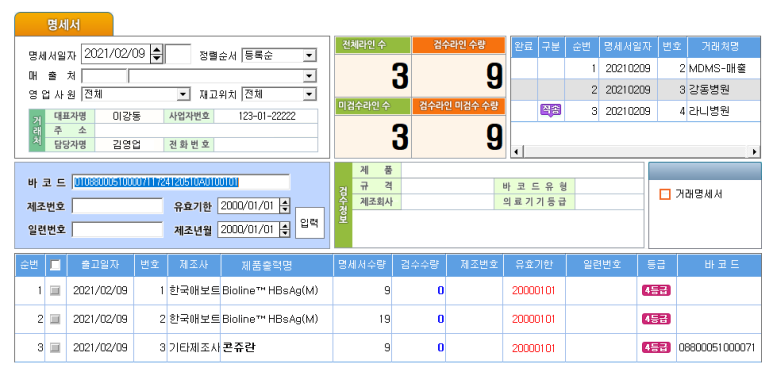Click the 바코드 input field
773x387 pixels.
click(x=181, y=182)
